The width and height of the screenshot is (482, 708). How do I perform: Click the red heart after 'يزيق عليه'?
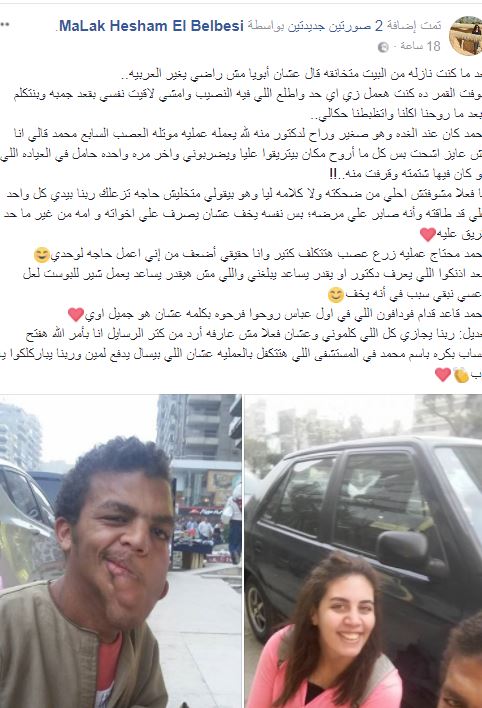[427, 234]
